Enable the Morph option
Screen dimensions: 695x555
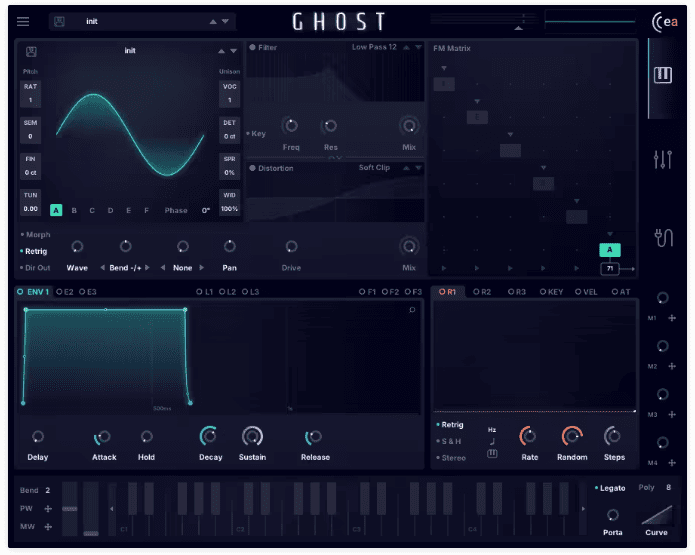click(35, 235)
